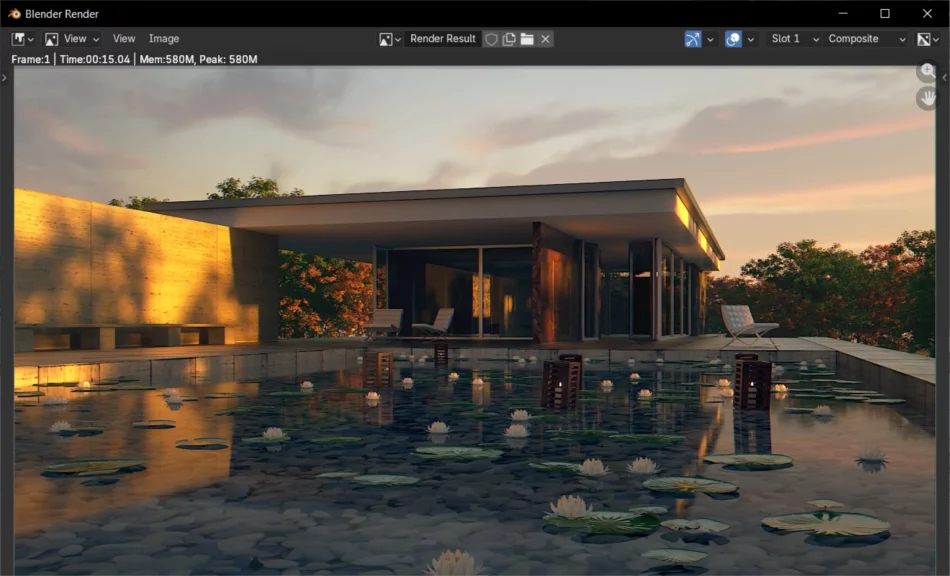
Task: Click the Blender logo in title bar
Action: click(14, 14)
